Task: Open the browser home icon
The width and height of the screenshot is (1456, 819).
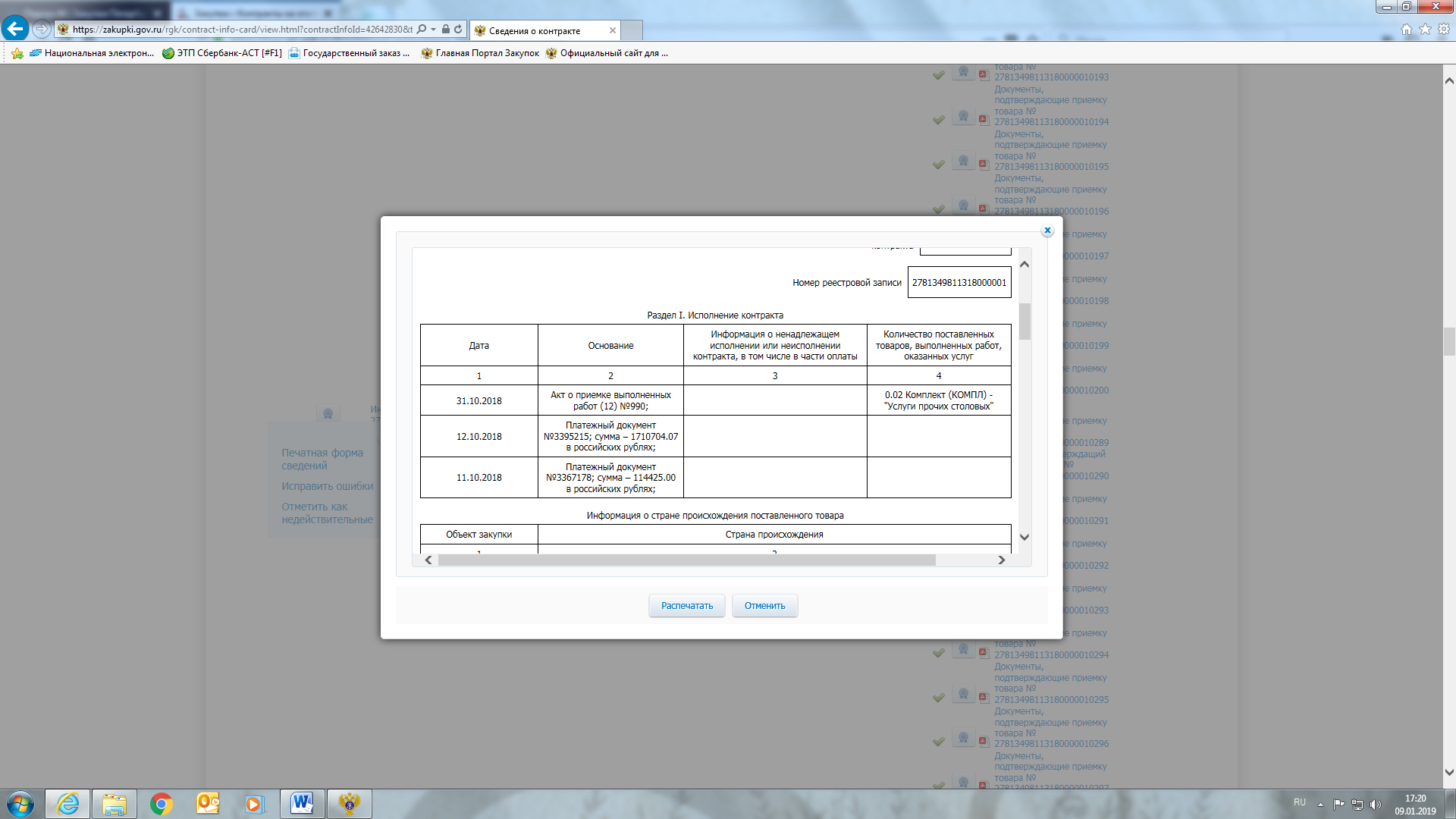Action: pos(1406,30)
